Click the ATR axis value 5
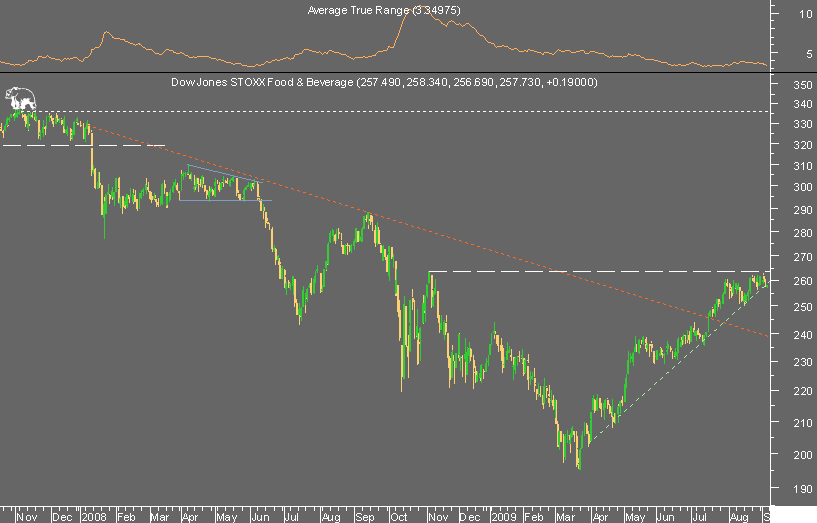Screen dimensions: 817x523 (809, 54)
